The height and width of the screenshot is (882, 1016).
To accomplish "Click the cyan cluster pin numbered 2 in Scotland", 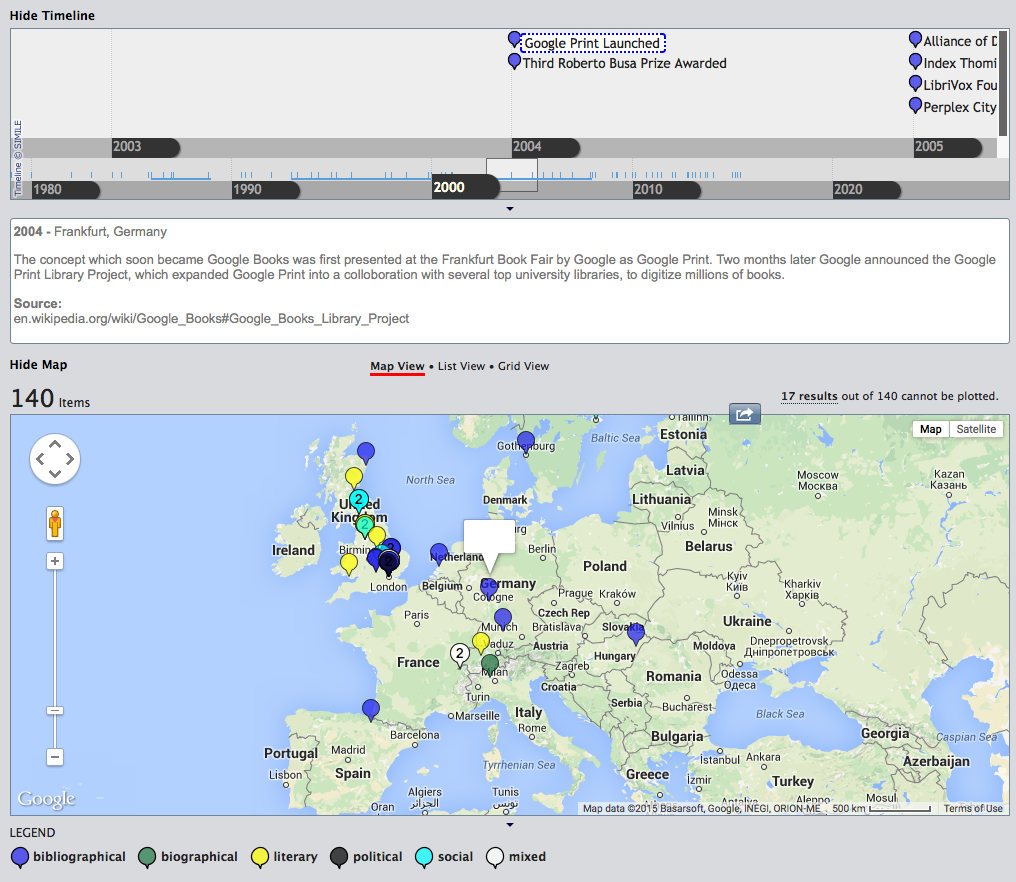I will tap(358, 500).
